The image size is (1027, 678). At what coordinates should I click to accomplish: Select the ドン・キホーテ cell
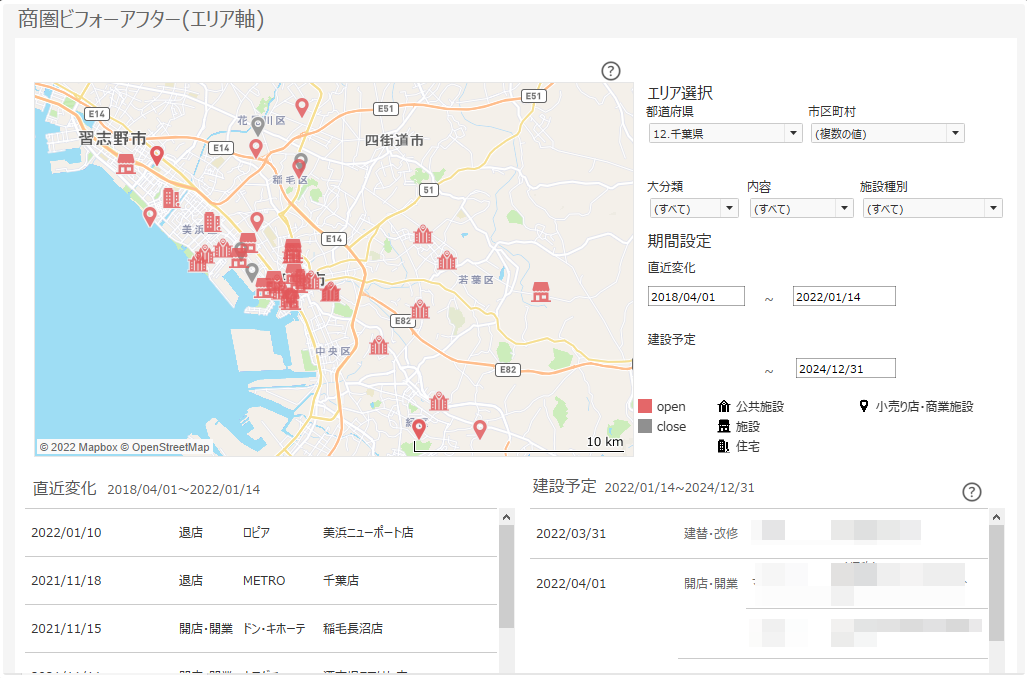tap(274, 629)
